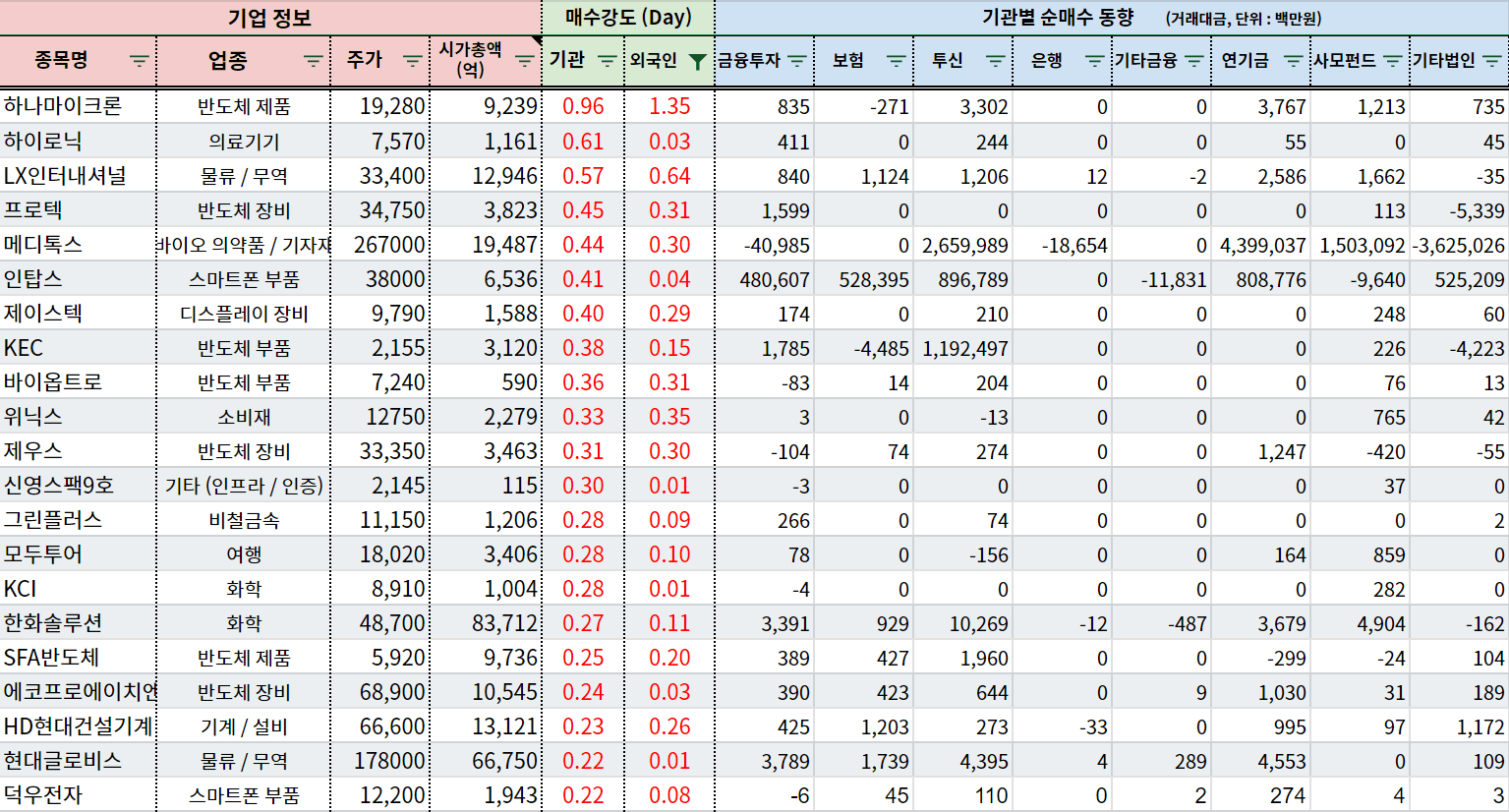
Task: Select 투신 value 1,192,497 for KEC
Action: [x=963, y=348]
